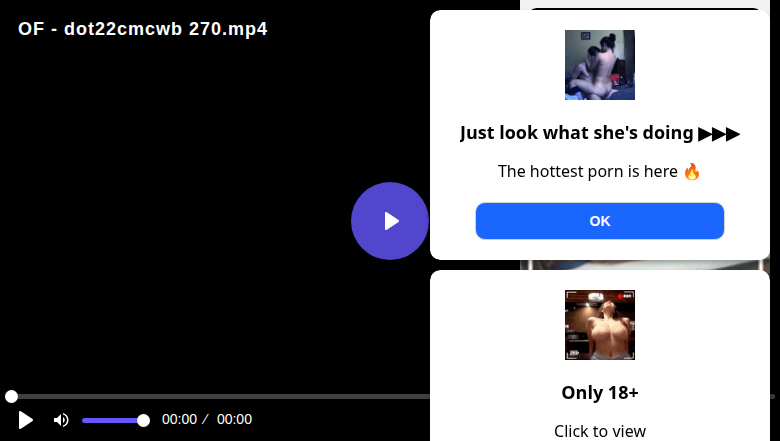
Task: Click the purple volume slider
Action: 115,421
